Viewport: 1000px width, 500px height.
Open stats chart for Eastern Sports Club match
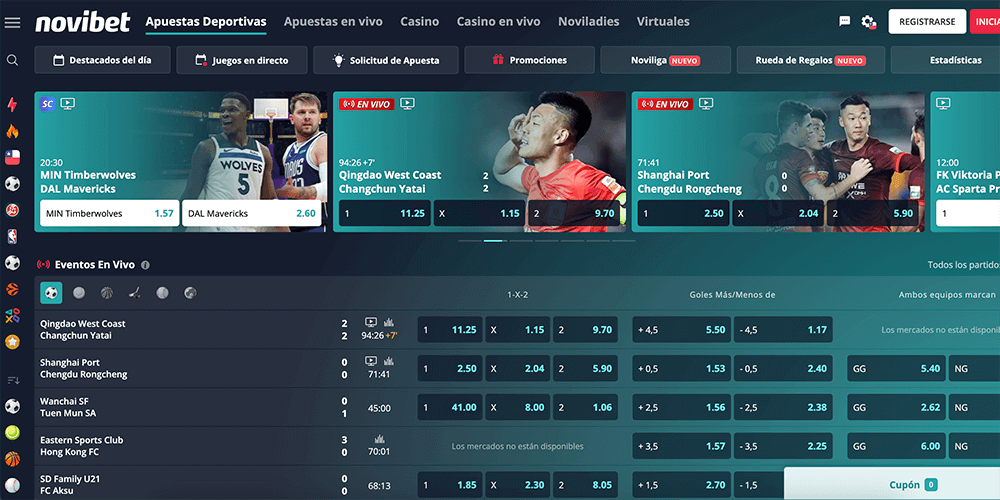pyautogui.click(x=379, y=438)
